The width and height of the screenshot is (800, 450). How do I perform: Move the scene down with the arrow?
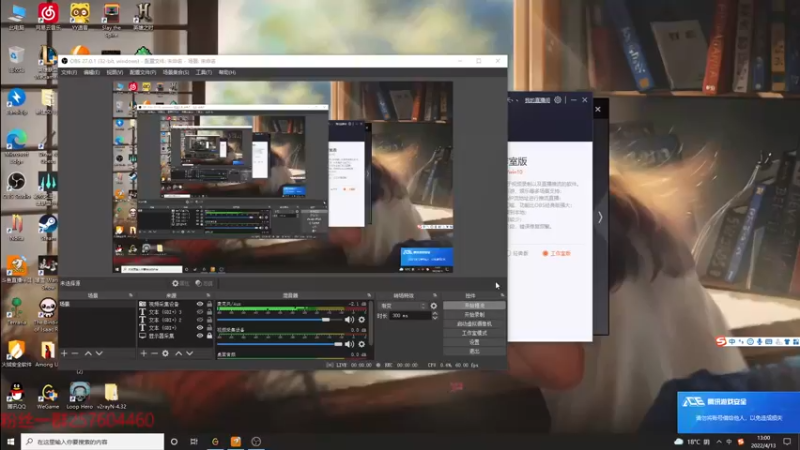pyautogui.click(x=99, y=353)
